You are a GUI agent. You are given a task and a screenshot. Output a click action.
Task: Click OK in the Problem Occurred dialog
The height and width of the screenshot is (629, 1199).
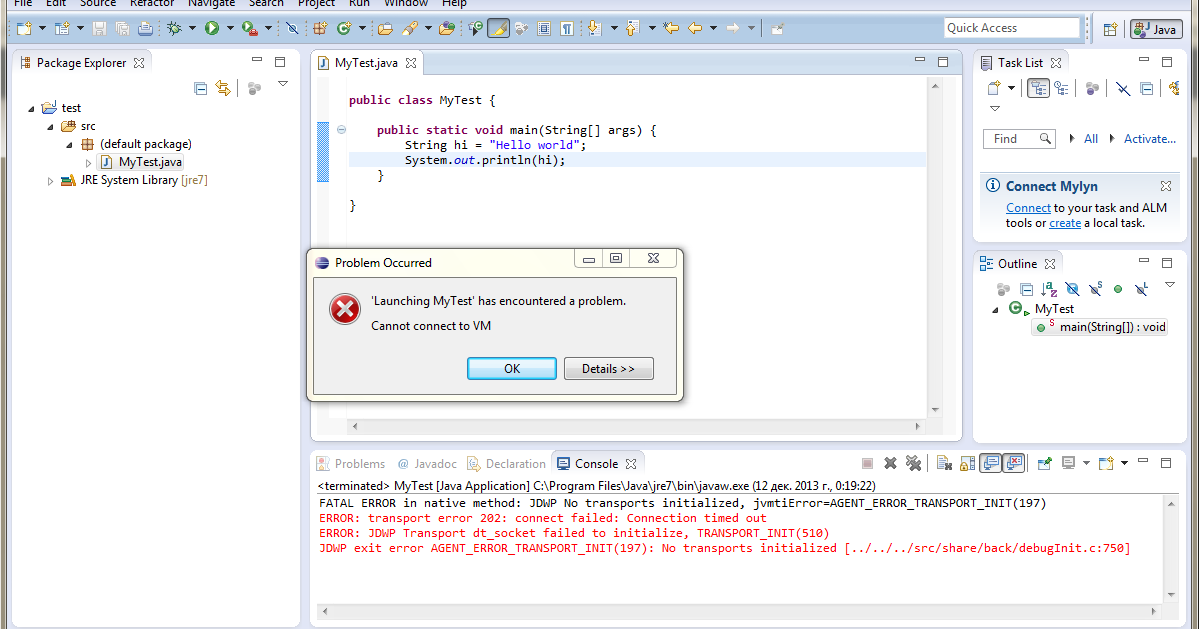coord(511,368)
